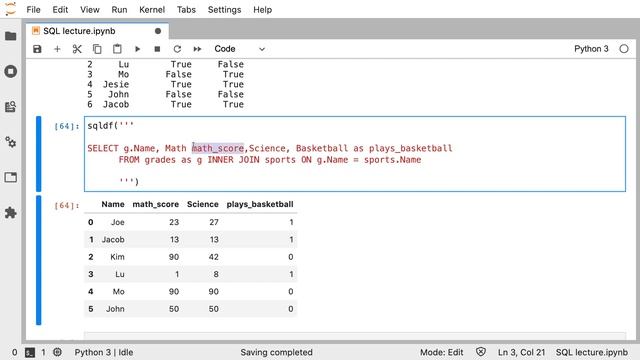Click the plays_basketball column header
The width and height of the screenshot is (640, 360).
pyautogui.click(x=260, y=204)
